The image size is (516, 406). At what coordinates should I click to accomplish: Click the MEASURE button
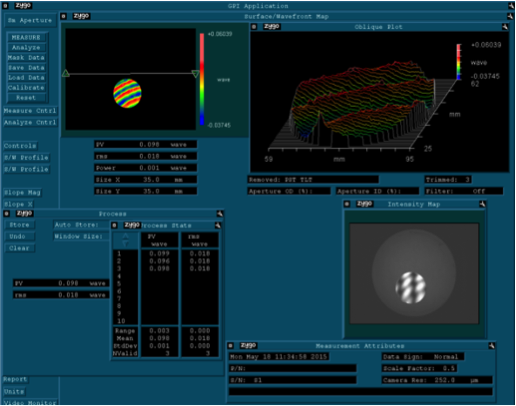(x=27, y=37)
